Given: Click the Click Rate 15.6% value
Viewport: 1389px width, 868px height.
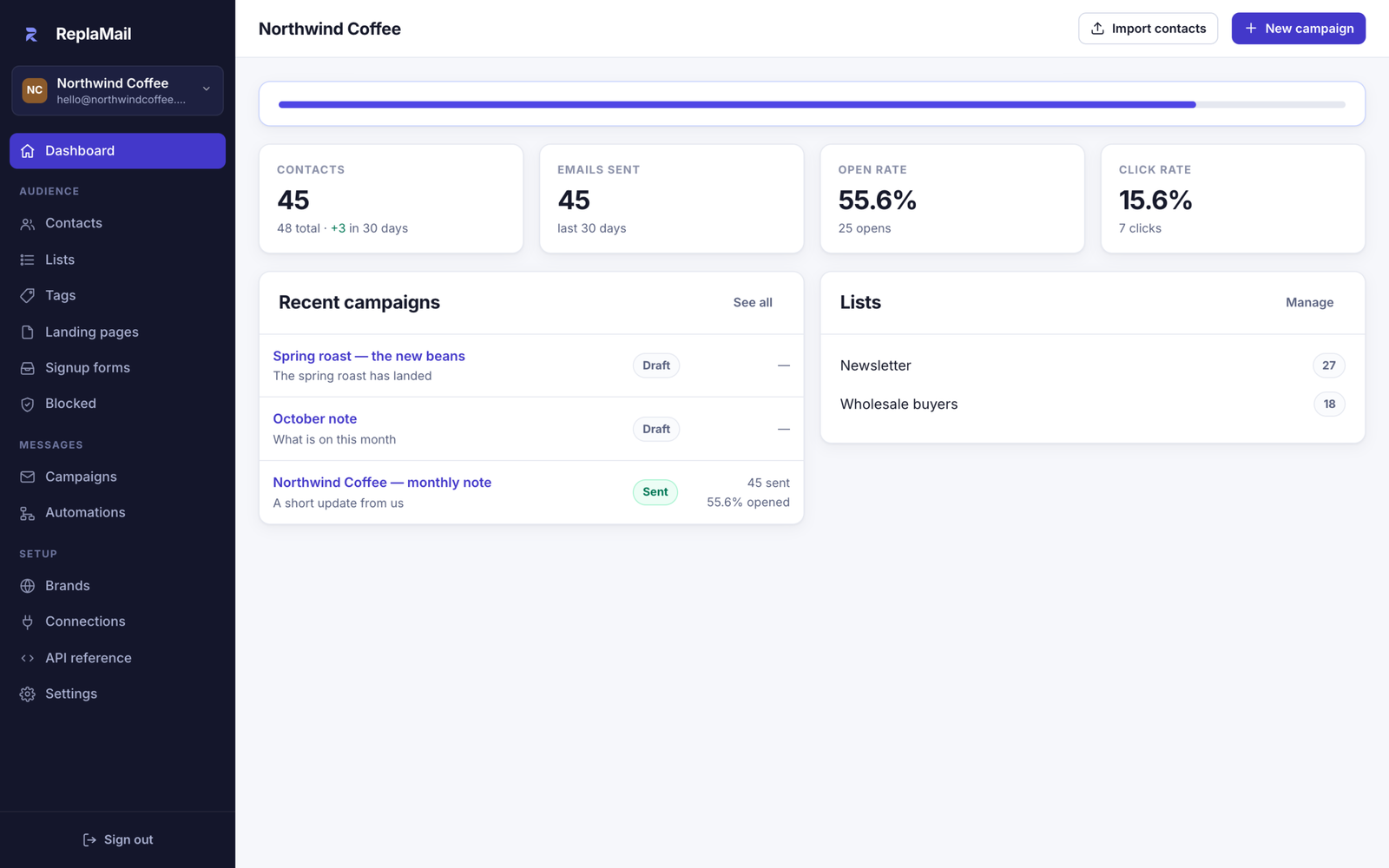Looking at the screenshot, I should coord(1155,201).
